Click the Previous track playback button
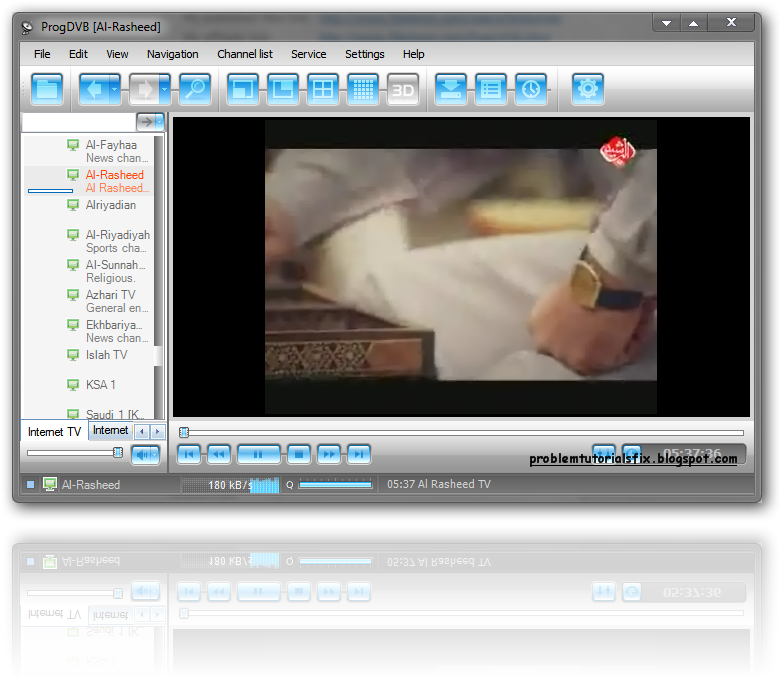Image resolution: width=782 pixels, height=679 pixels. tap(189, 454)
